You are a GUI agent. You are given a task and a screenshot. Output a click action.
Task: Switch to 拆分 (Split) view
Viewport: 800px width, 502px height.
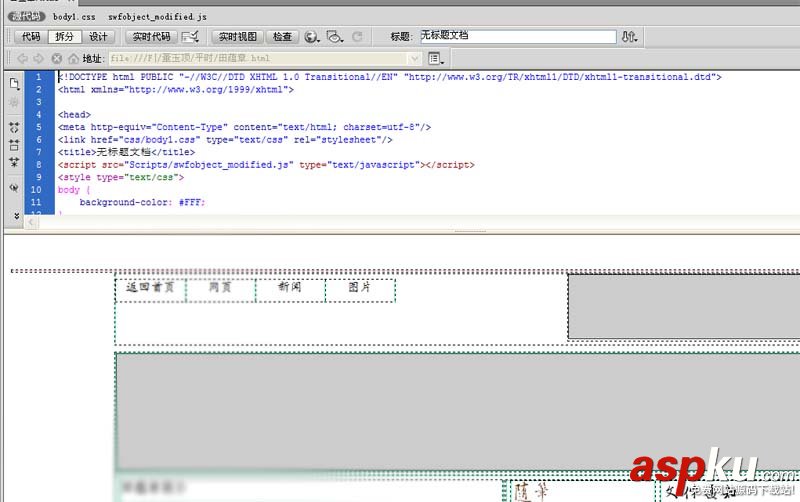[x=64, y=37]
